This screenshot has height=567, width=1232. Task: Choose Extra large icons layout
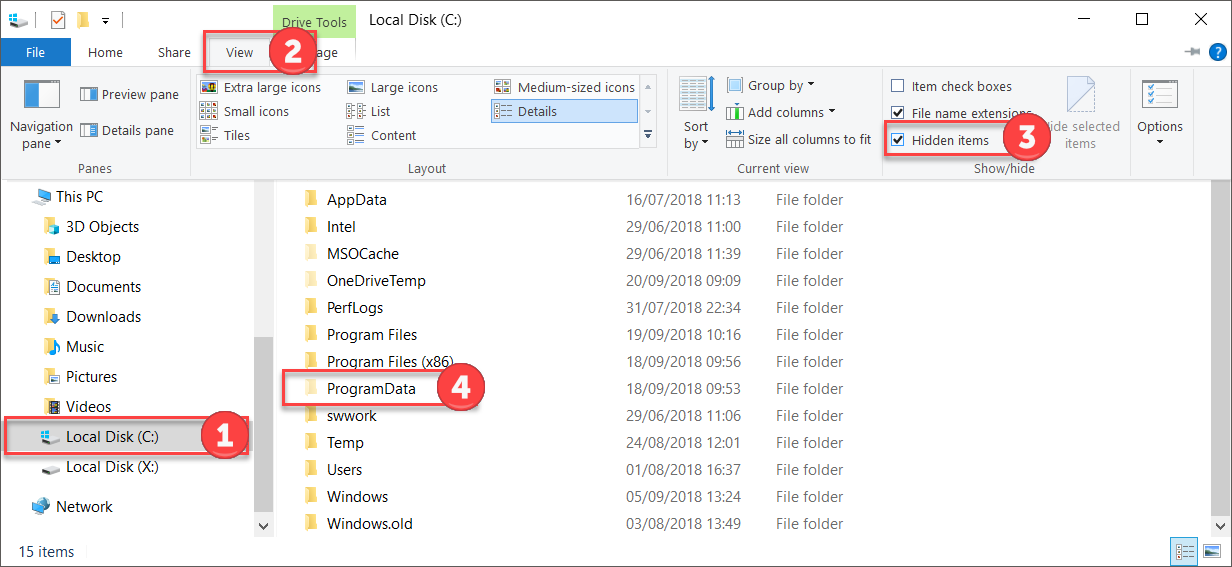coord(261,87)
